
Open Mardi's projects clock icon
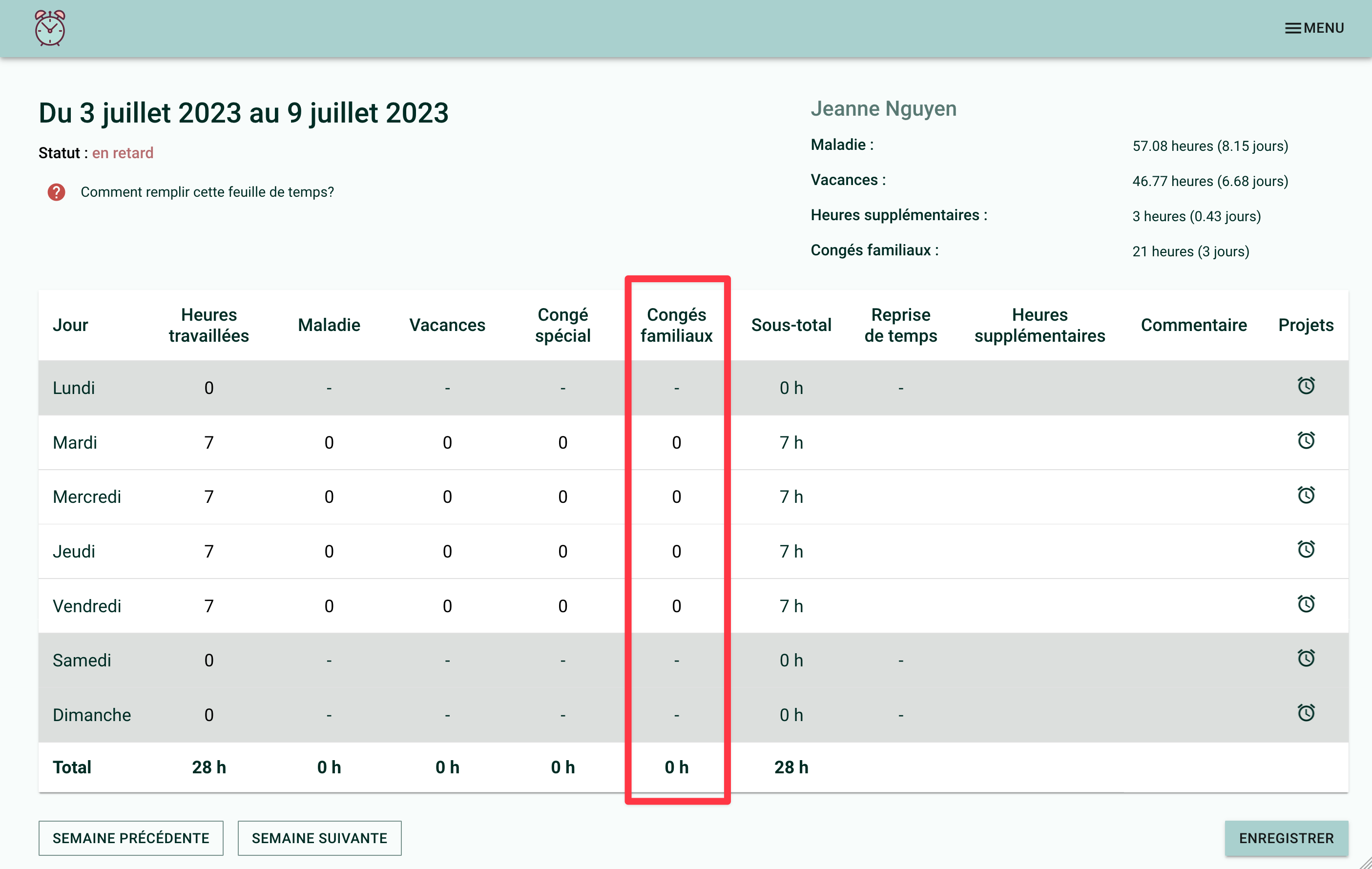(1305, 440)
